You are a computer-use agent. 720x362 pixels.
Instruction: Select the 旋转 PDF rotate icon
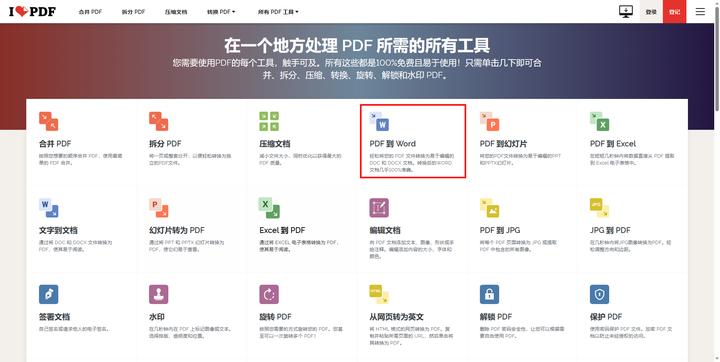269,294
